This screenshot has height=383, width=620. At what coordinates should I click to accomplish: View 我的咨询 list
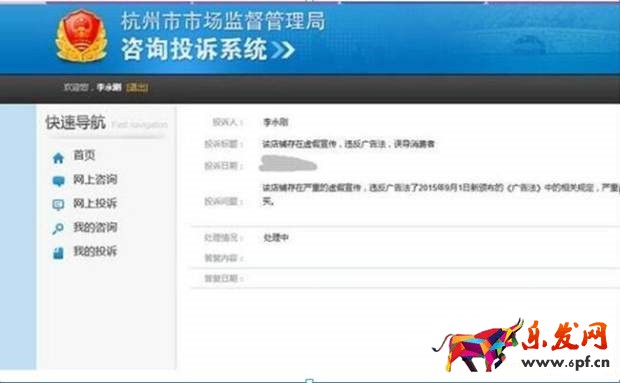coord(95,227)
